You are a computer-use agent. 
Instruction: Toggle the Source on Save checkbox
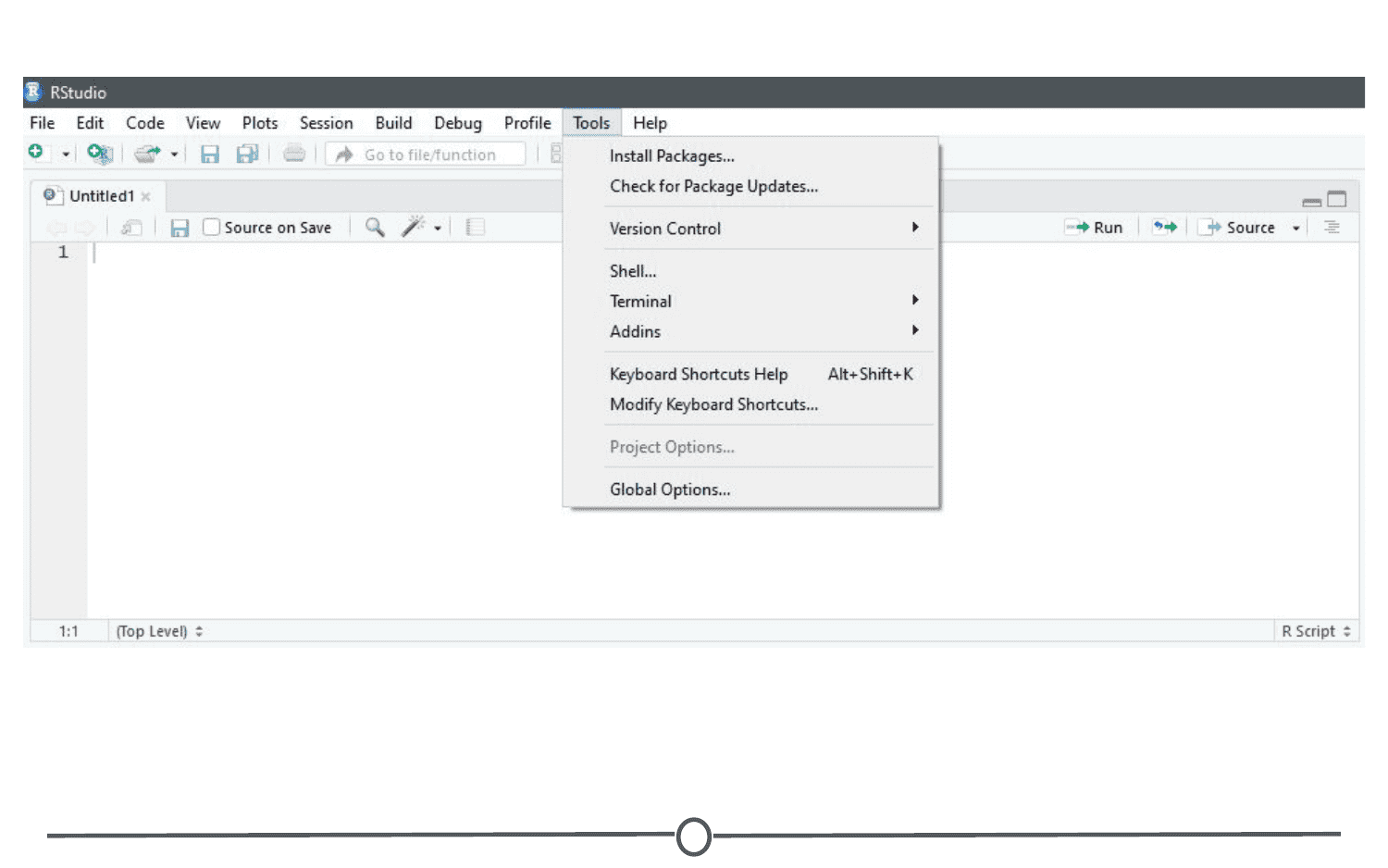pos(212,227)
